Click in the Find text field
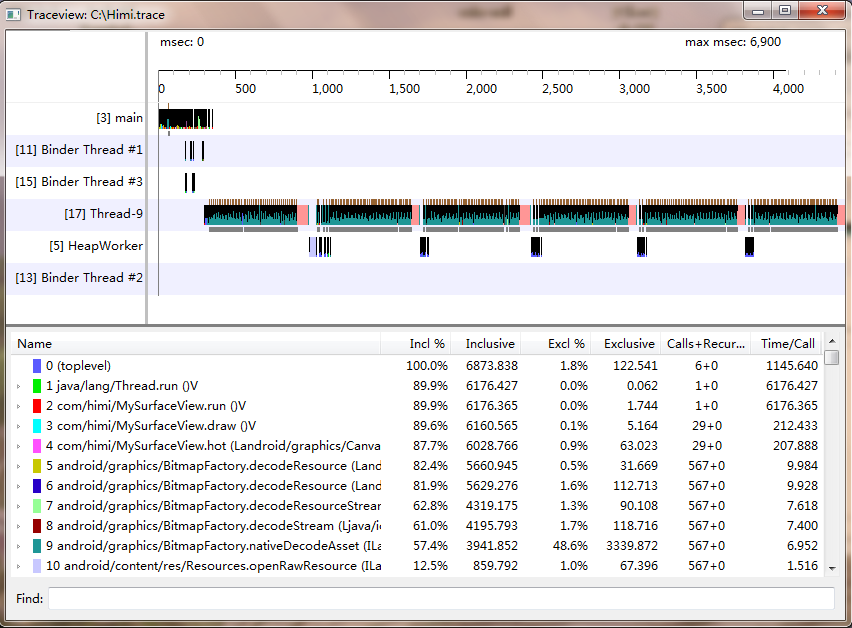This screenshot has width=852, height=628. [440, 598]
